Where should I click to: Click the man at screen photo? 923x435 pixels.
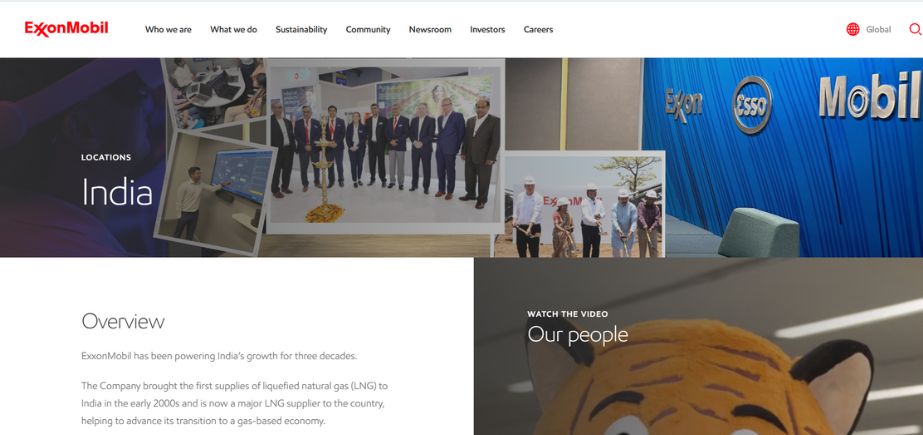[215, 191]
